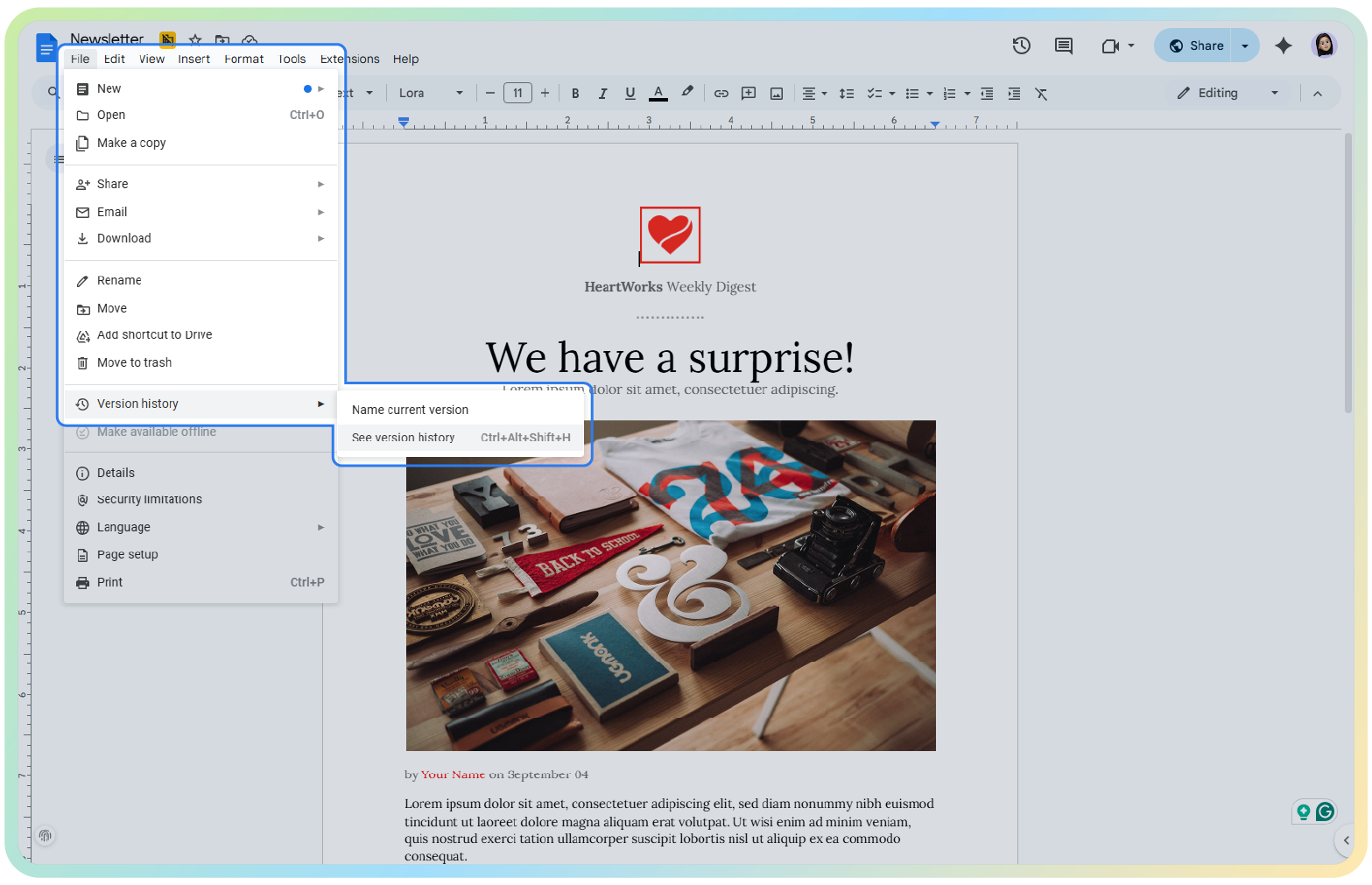
Task: Open the Insert menu
Action: (193, 59)
